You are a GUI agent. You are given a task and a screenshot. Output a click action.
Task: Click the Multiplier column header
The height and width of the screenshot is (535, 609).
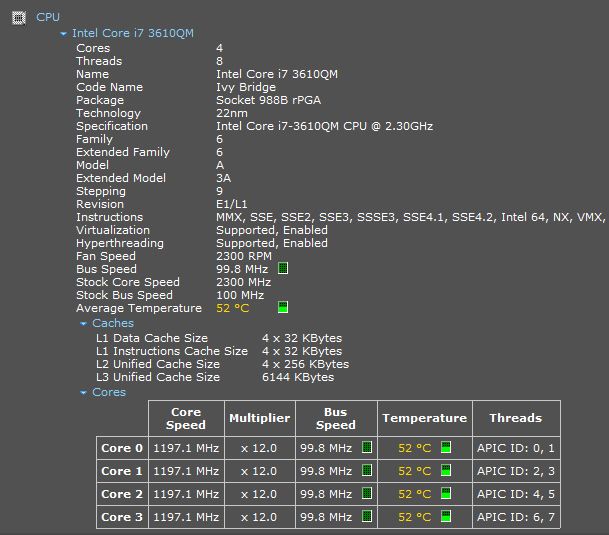259,418
